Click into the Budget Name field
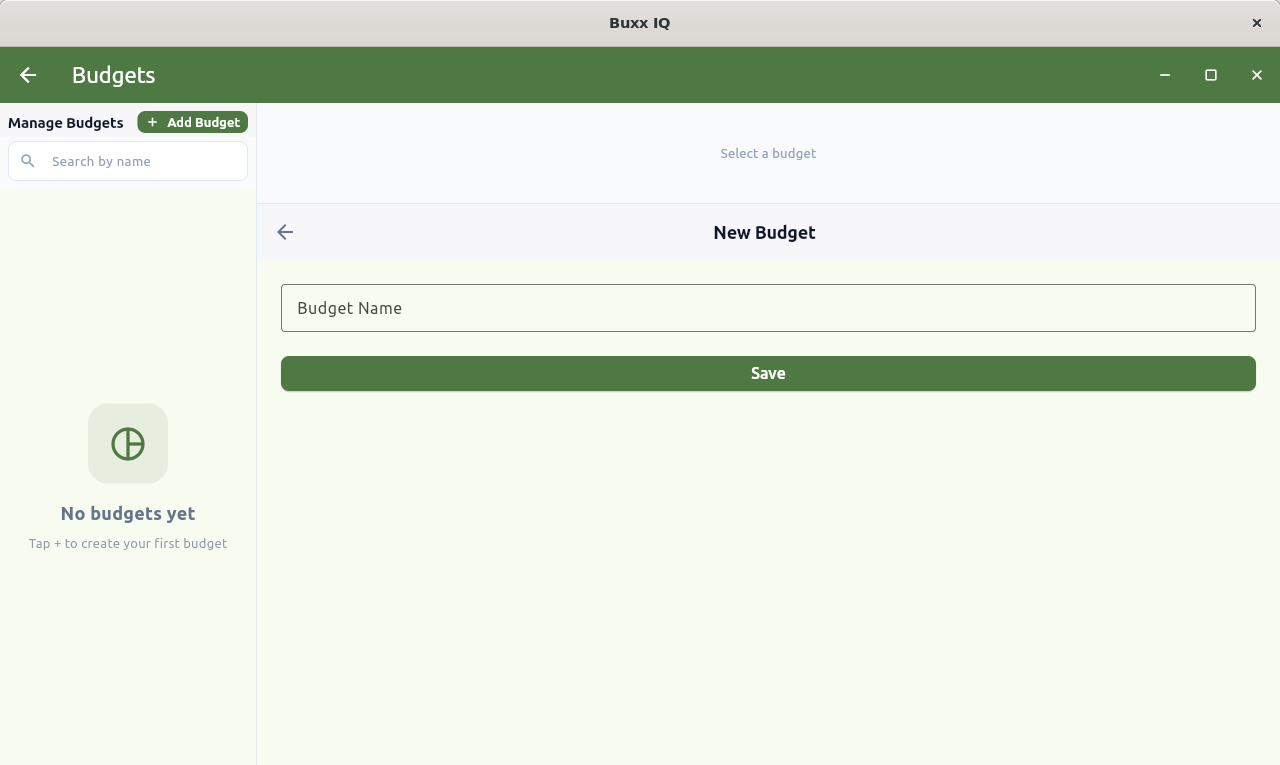1280x765 pixels. [768, 308]
